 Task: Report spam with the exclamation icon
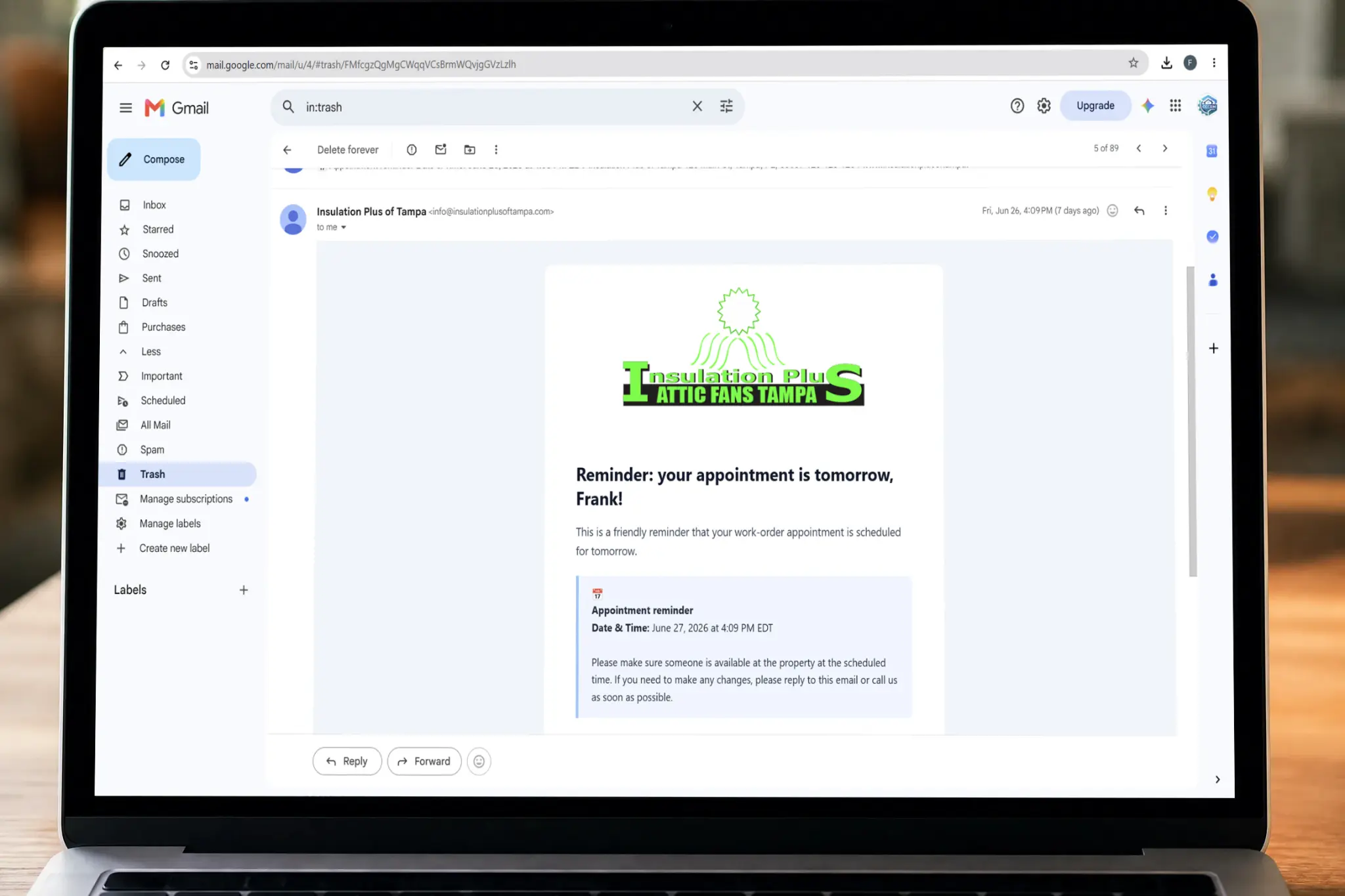[411, 150]
